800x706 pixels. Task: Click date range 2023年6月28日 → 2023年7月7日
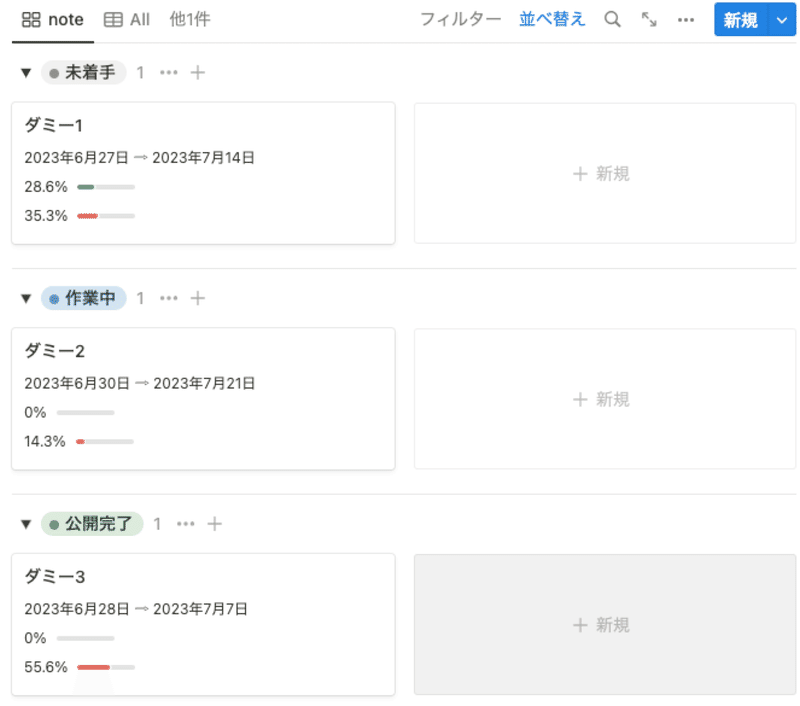(x=136, y=609)
